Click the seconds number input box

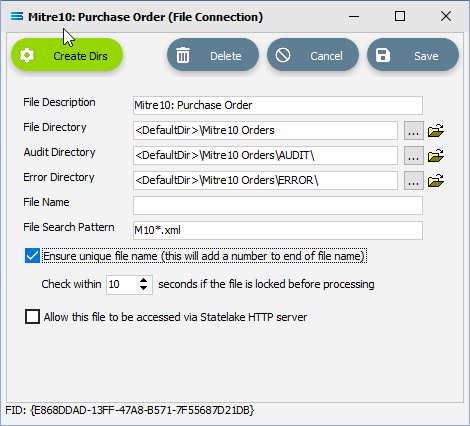click(122, 284)
